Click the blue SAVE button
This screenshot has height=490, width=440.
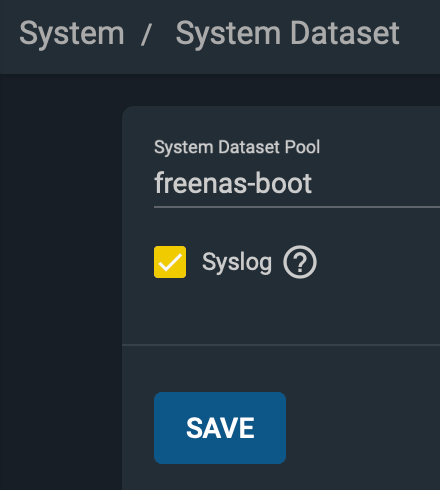pyautogui.click(x=220, y=428)
